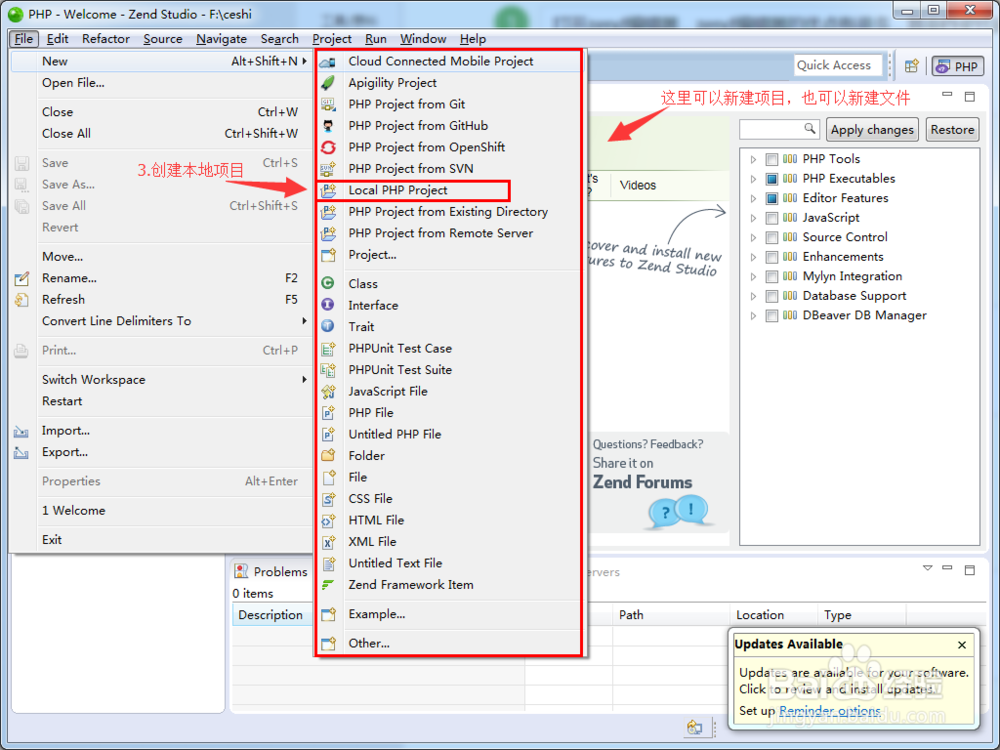Click the Apigility Project feather icon
The height and width of the screenshot is (750, 1000).
pos(328,83)
